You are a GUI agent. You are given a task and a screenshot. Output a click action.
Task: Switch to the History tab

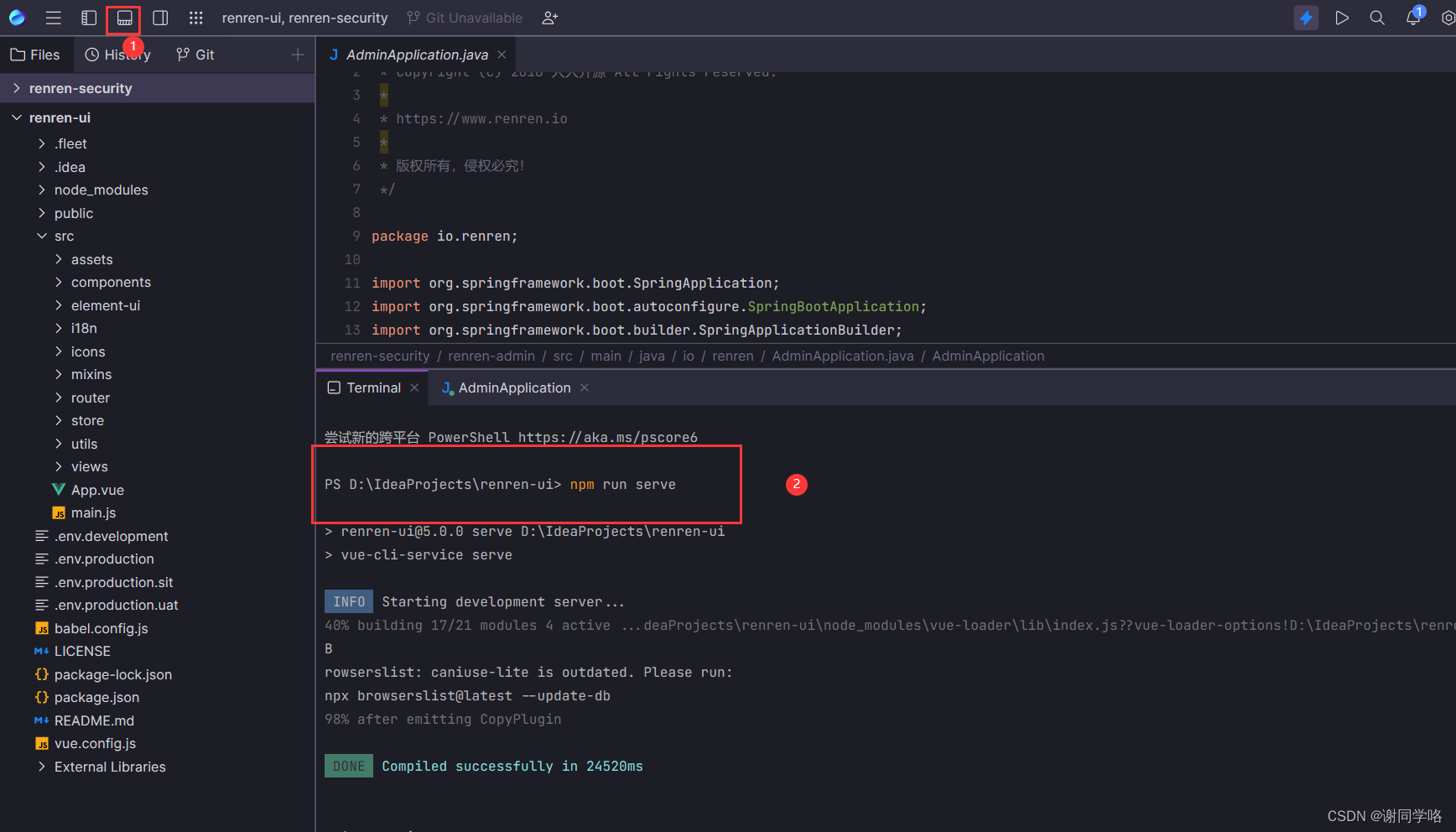117,55
